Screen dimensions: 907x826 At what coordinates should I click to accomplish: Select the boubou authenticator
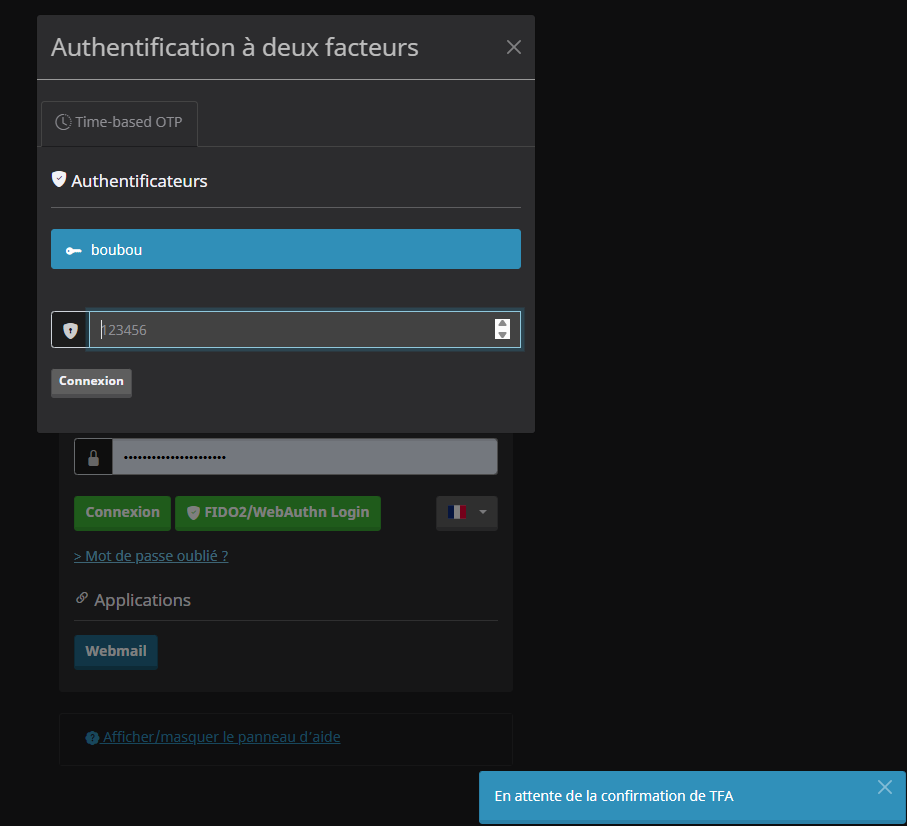(x=286, y=249)
